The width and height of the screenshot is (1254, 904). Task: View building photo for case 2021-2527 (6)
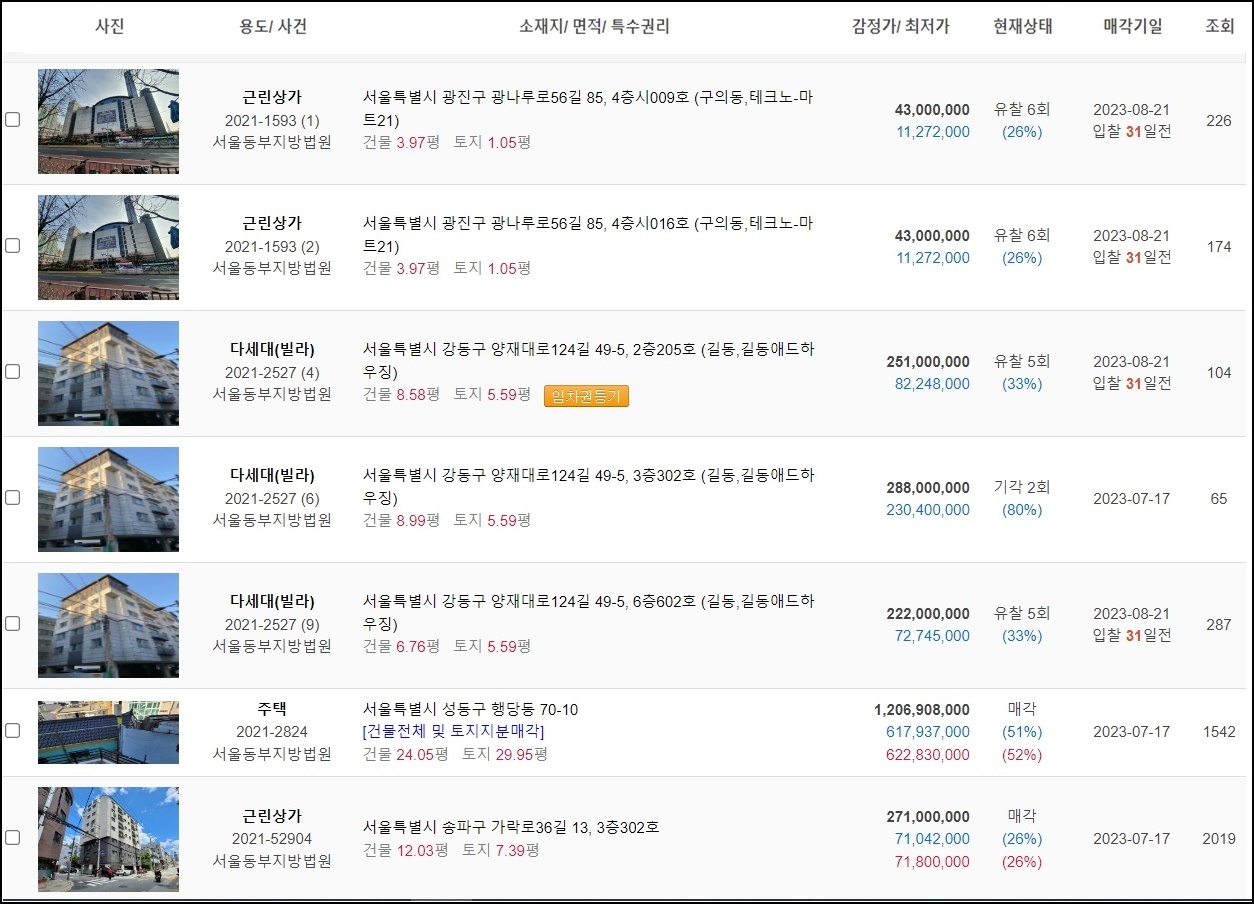108,499
